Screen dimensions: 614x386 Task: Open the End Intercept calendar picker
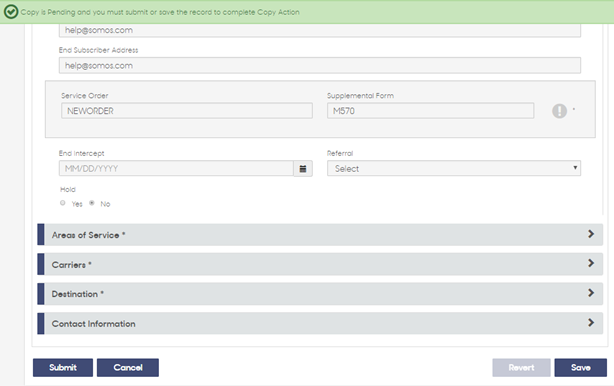(x=303, y=169)
